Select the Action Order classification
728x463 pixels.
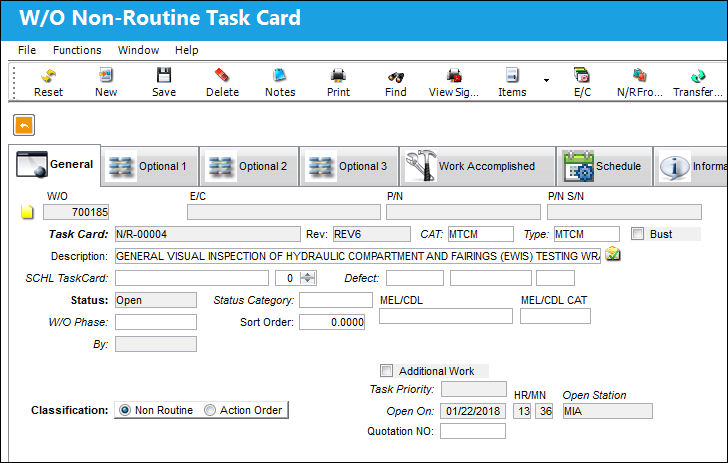point(210,410)
